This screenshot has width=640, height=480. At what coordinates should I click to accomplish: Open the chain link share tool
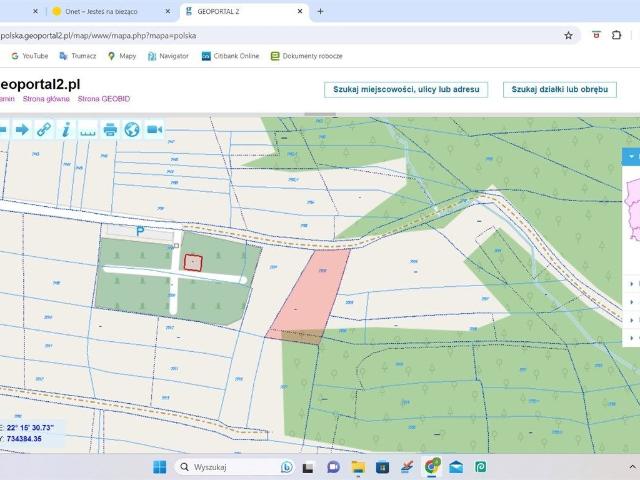click(x=44, y=130)
